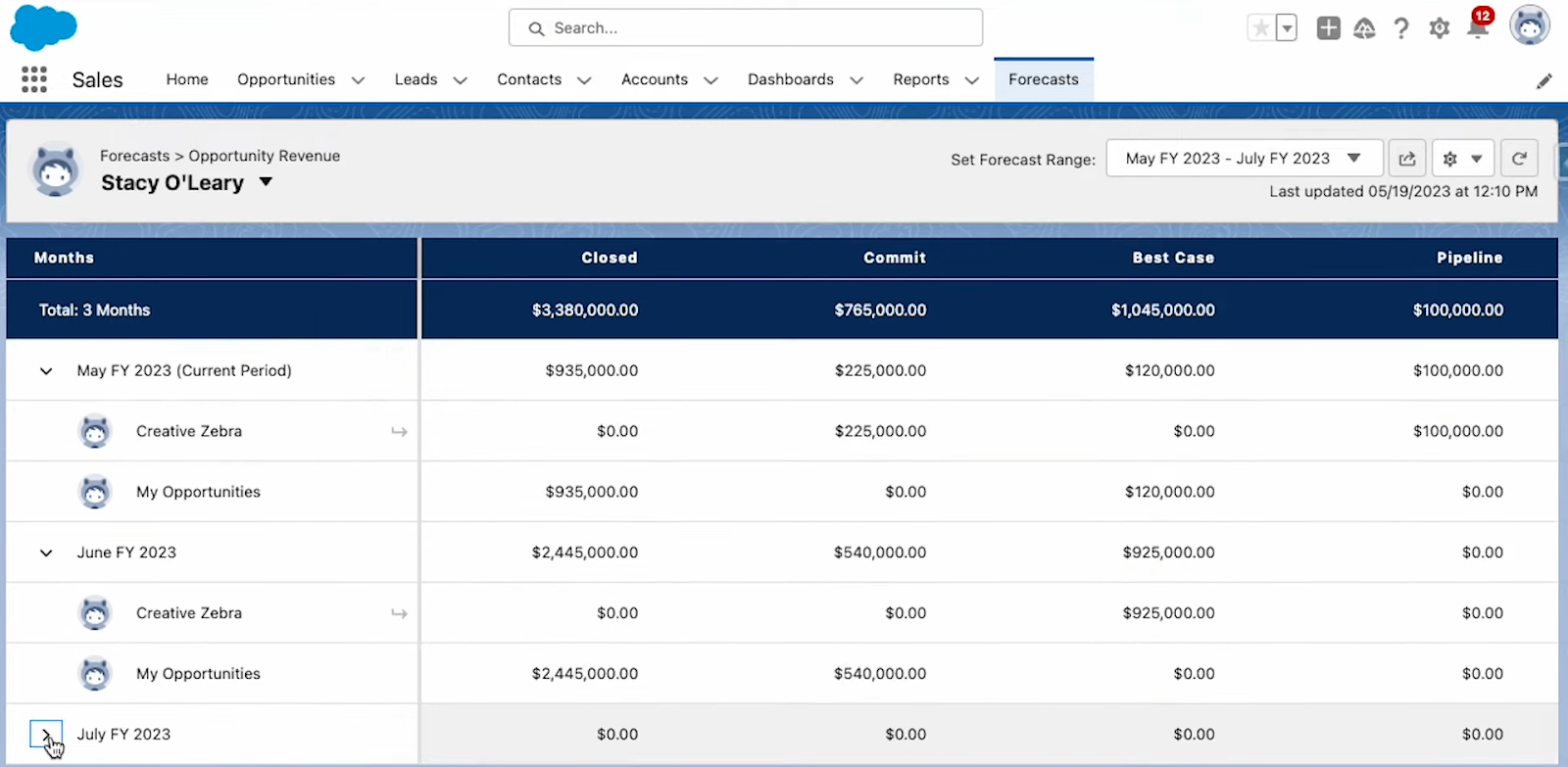
Task: Open the Contacts tab dropdown chevron
Action: [x=584, y=80]
